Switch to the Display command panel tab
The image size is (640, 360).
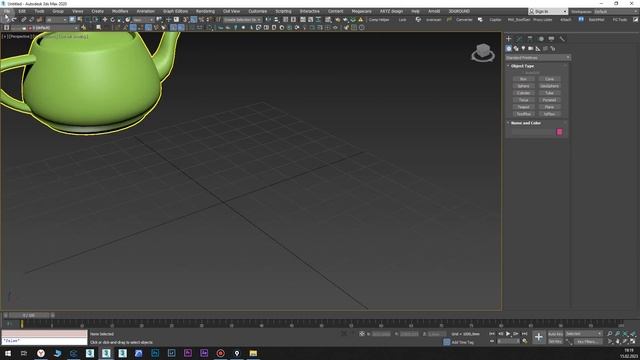coord(551,39)
